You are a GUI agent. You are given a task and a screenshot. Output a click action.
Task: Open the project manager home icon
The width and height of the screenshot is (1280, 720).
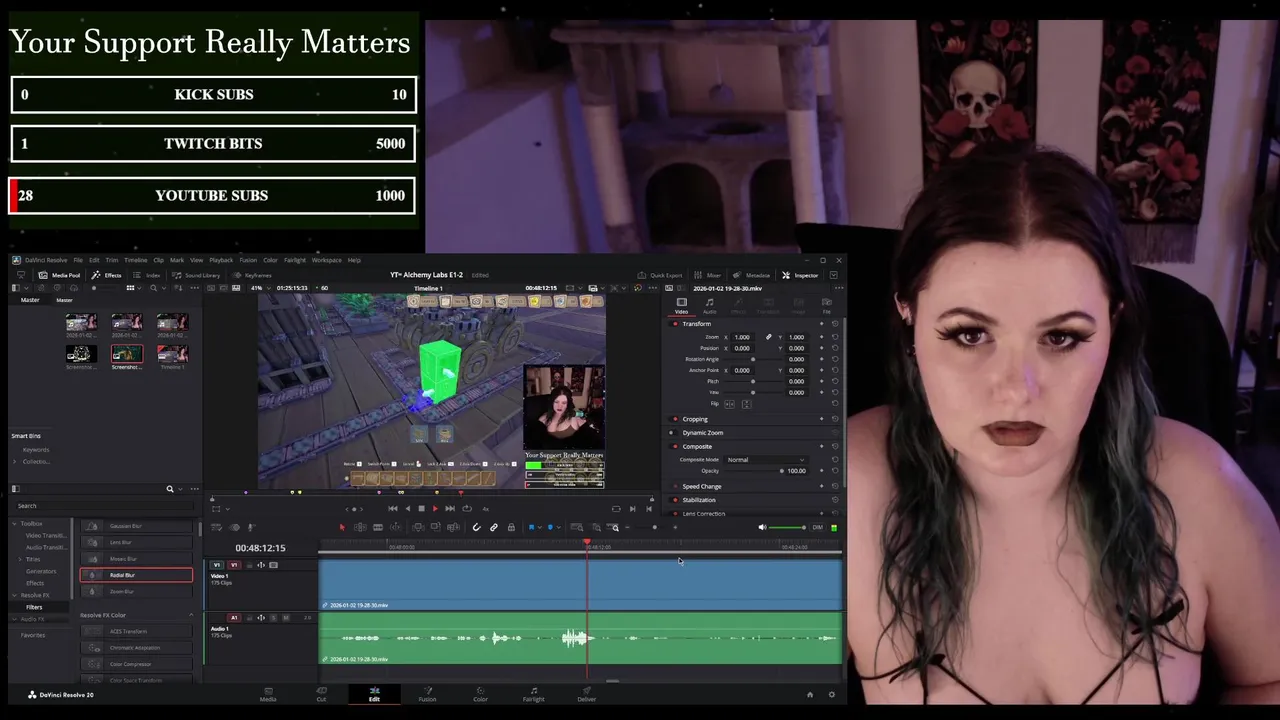pyautogui.click(x=810, y=695)
